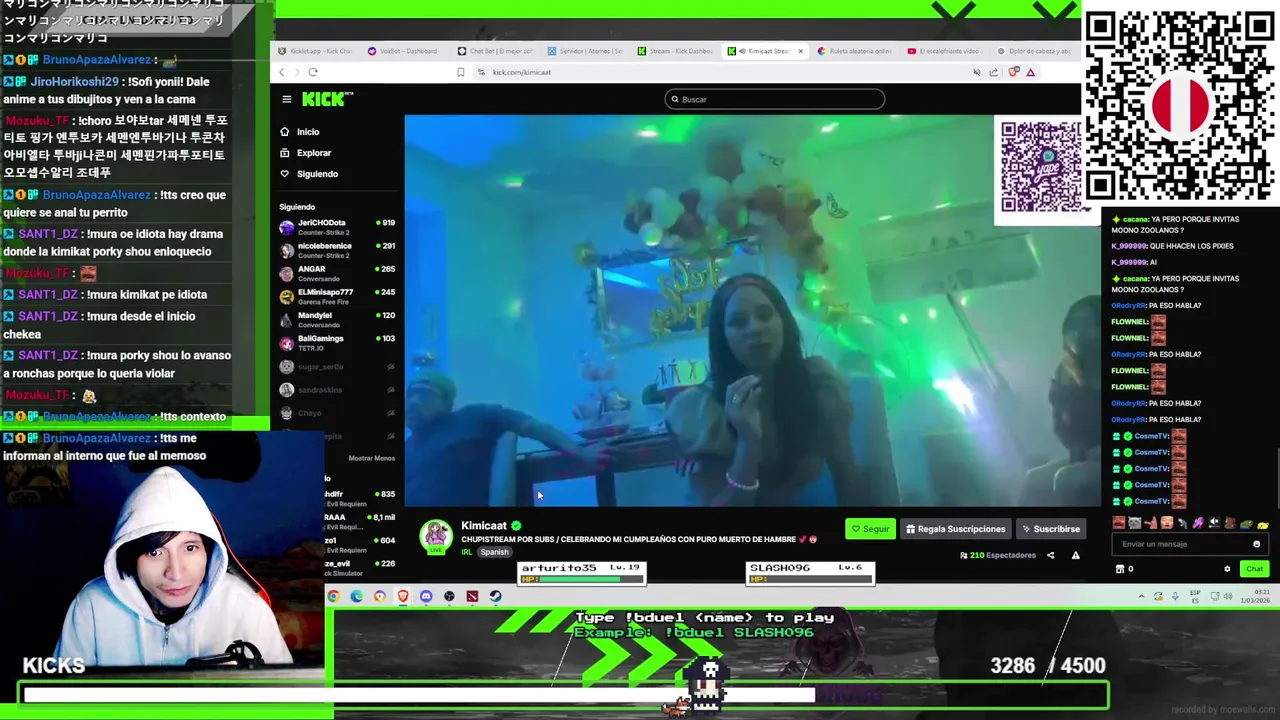Click the Kimicaat channel name
This screenshot has width=1280, height=720.
[x=484, y=526]
